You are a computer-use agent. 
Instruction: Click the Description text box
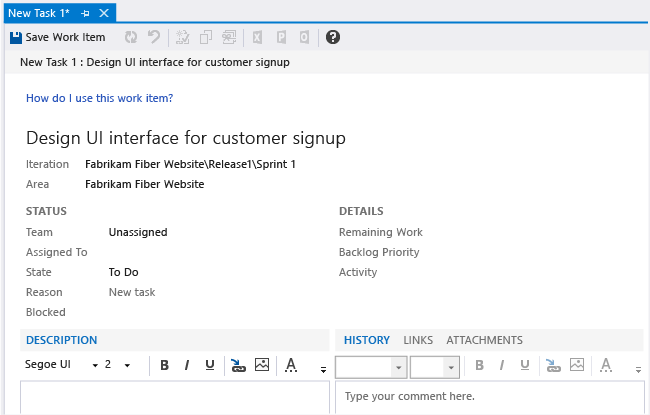click(175, 398)
